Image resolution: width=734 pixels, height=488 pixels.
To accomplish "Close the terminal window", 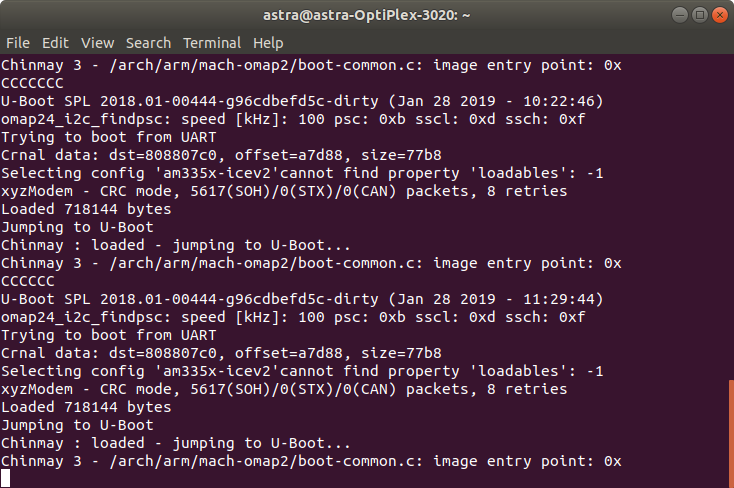I will (719, 15).
